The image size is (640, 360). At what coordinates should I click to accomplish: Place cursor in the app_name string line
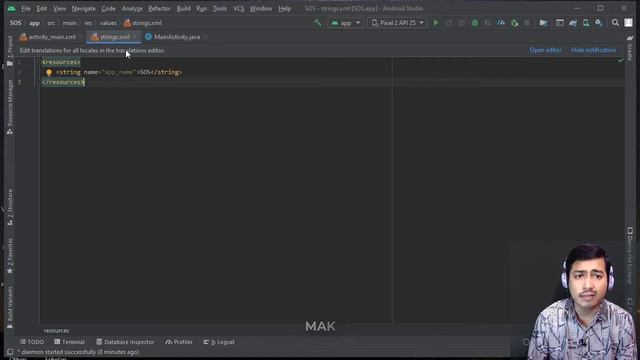119,72
